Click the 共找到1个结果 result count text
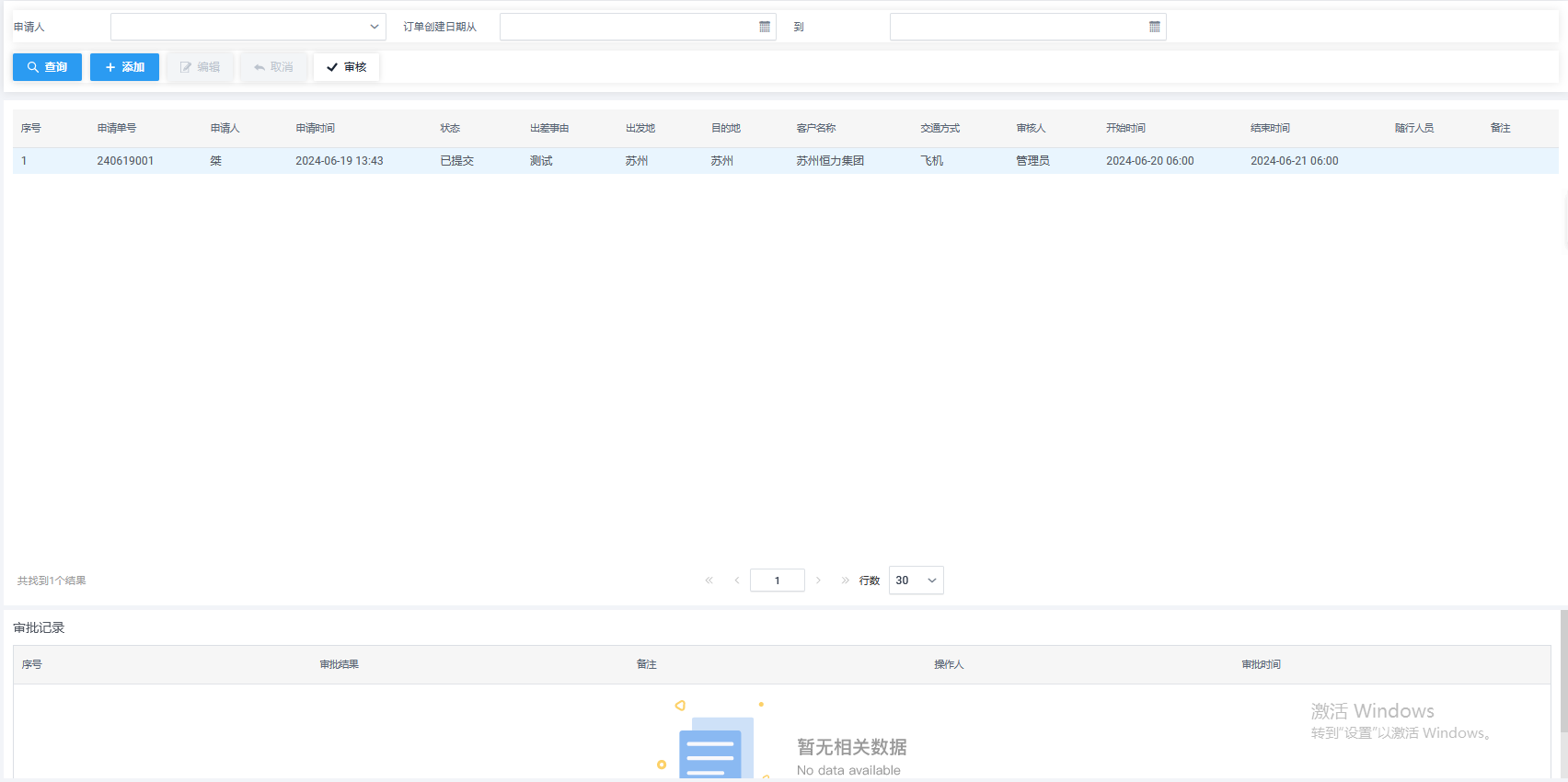 pyautogui.click(x=52, y=581)
